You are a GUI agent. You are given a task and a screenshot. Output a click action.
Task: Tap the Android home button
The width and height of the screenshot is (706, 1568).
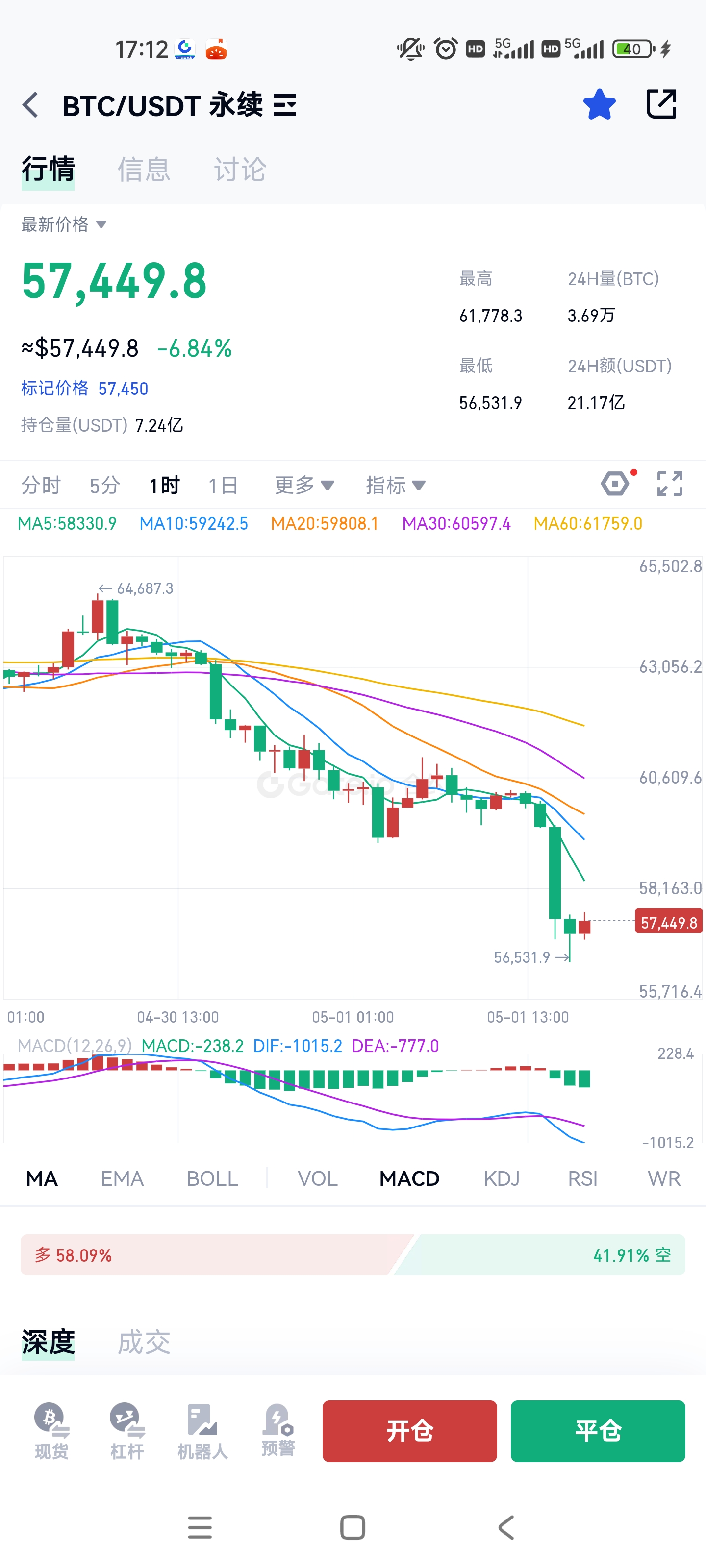(353, 1527)
